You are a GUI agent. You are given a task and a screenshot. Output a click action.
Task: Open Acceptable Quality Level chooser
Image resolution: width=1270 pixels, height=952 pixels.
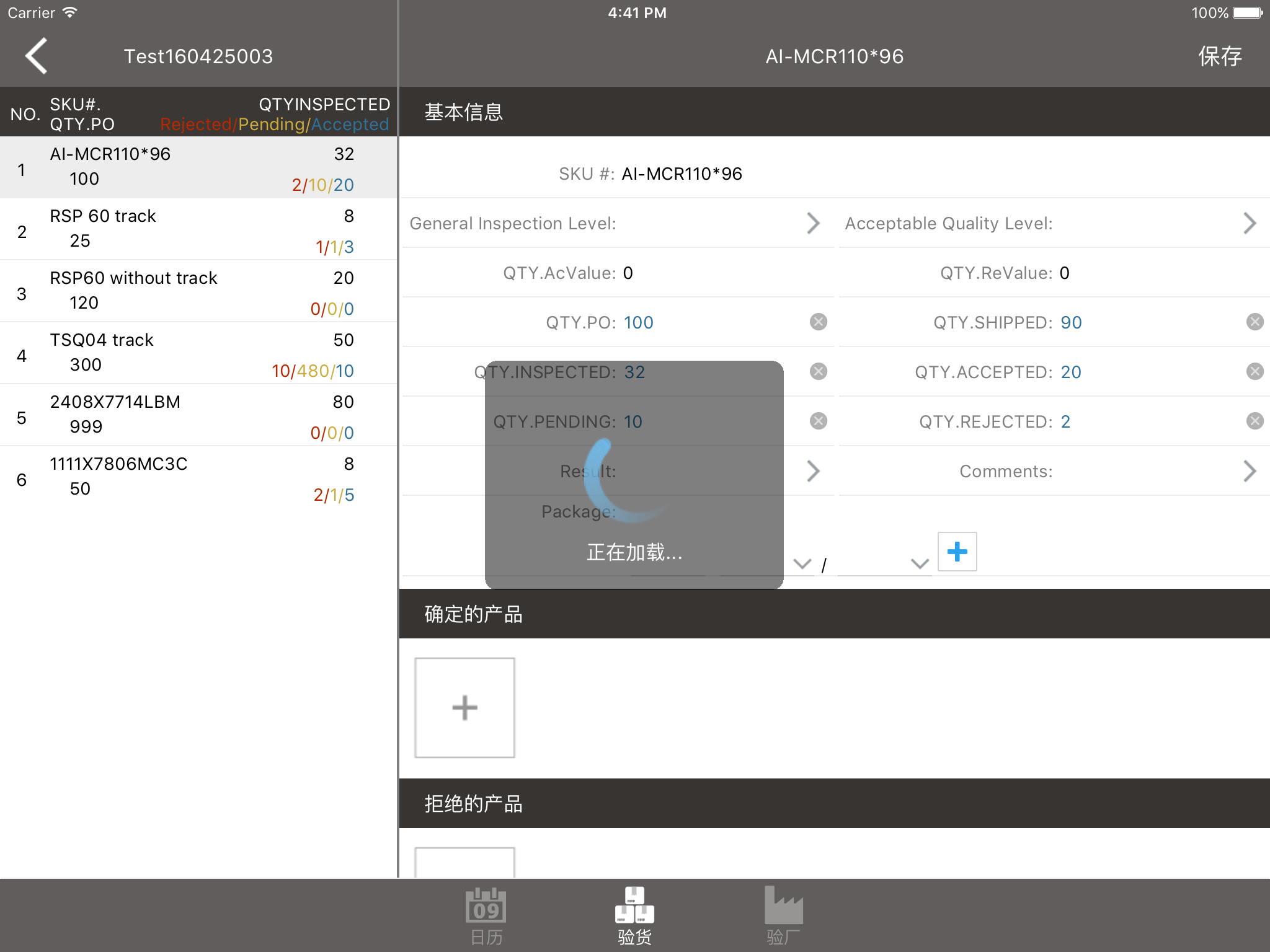coord(1250,223)
